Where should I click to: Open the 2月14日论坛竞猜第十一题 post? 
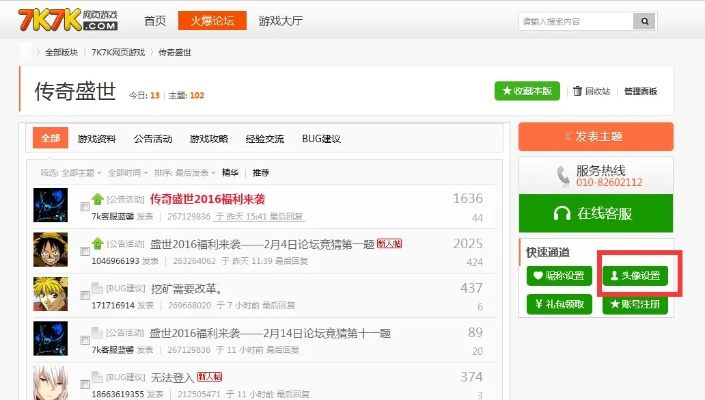click(270, 333)
